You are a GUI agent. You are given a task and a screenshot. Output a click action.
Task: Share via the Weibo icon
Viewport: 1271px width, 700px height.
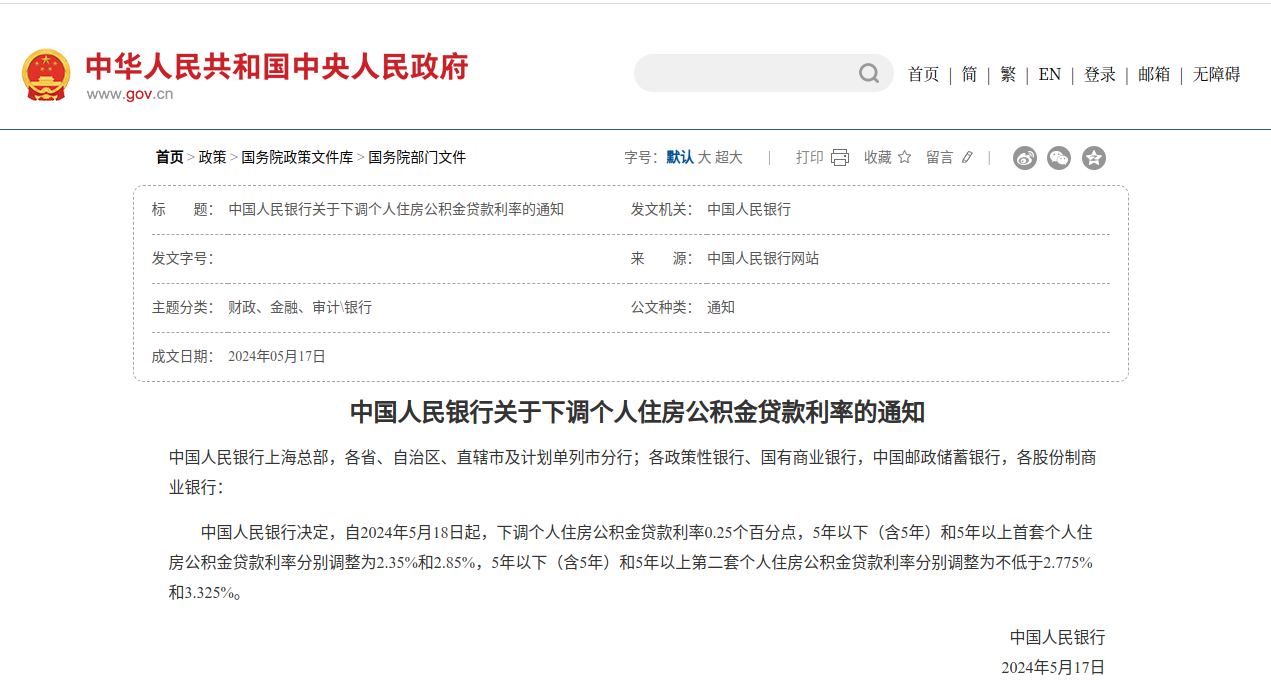click(x=1025, y=157)
